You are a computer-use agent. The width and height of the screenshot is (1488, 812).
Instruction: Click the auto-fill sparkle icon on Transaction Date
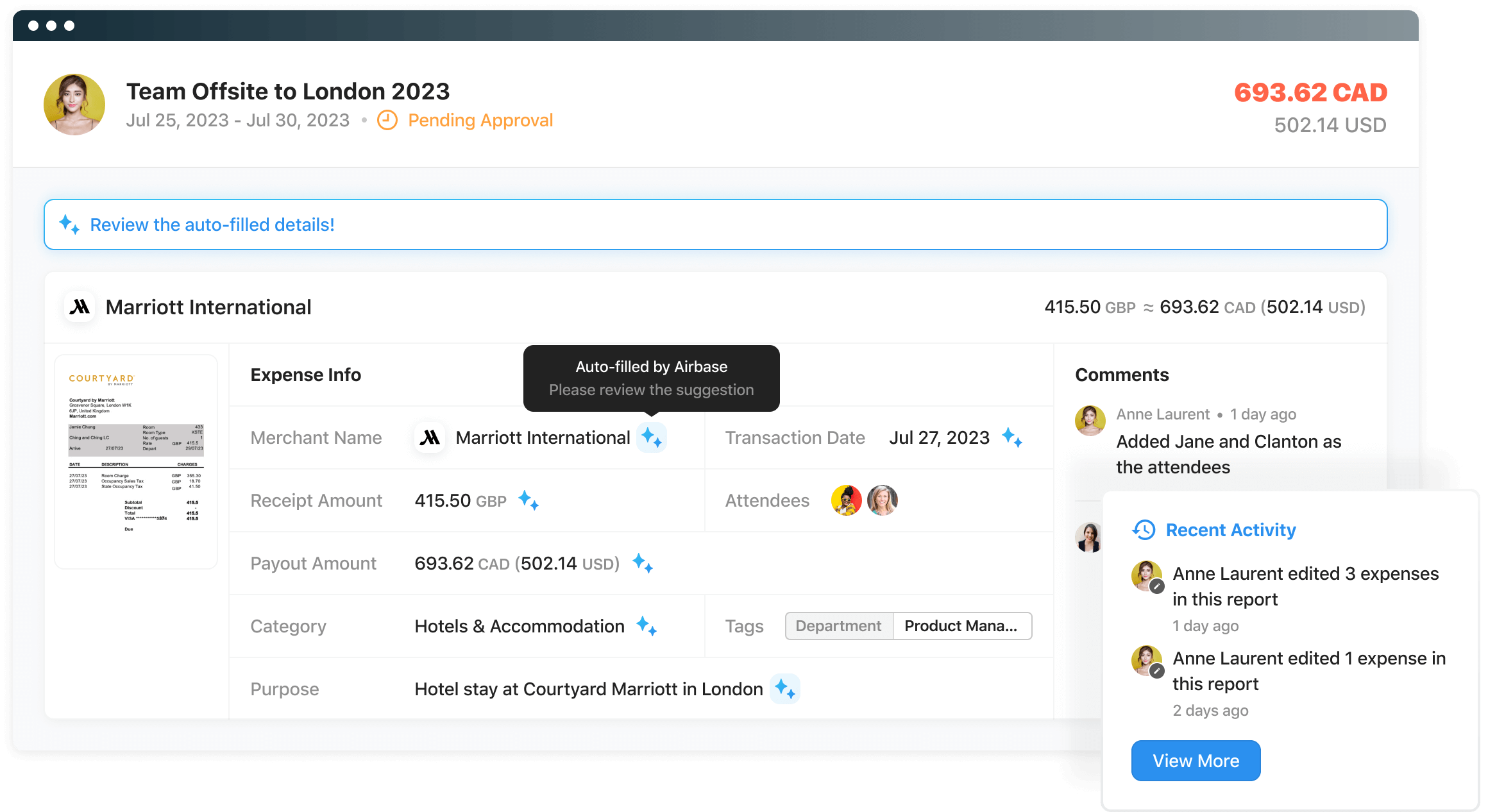pyautogui.click(x=1012, y=437)
